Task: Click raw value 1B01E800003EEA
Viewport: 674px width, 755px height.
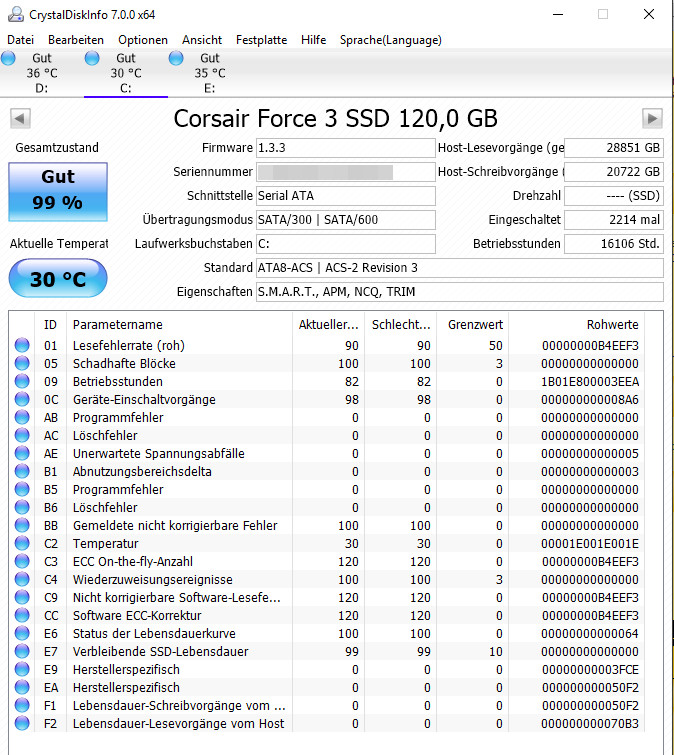Action: click(590, 382)
